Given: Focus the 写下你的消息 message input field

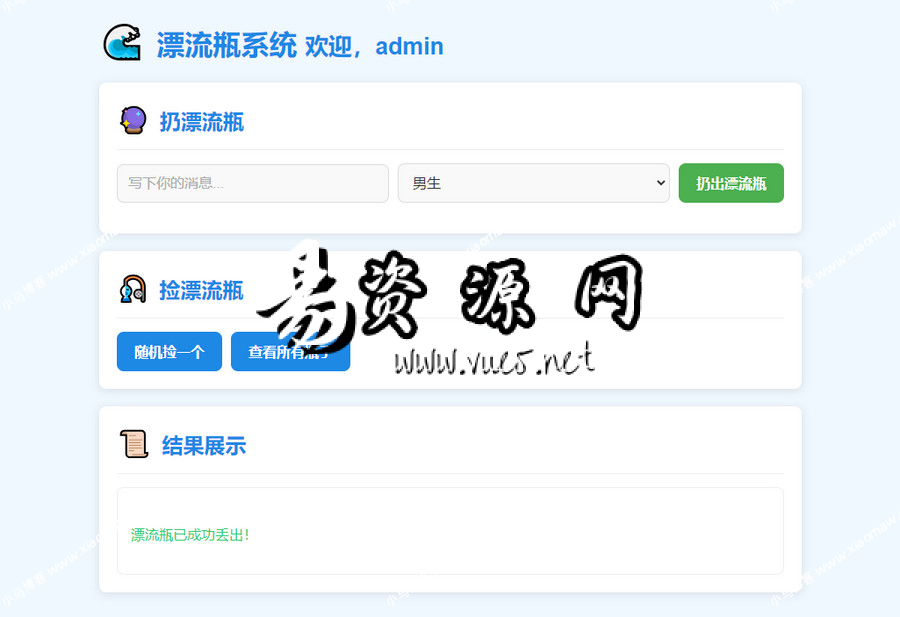Looking at the screenshot, I should 252,183.
